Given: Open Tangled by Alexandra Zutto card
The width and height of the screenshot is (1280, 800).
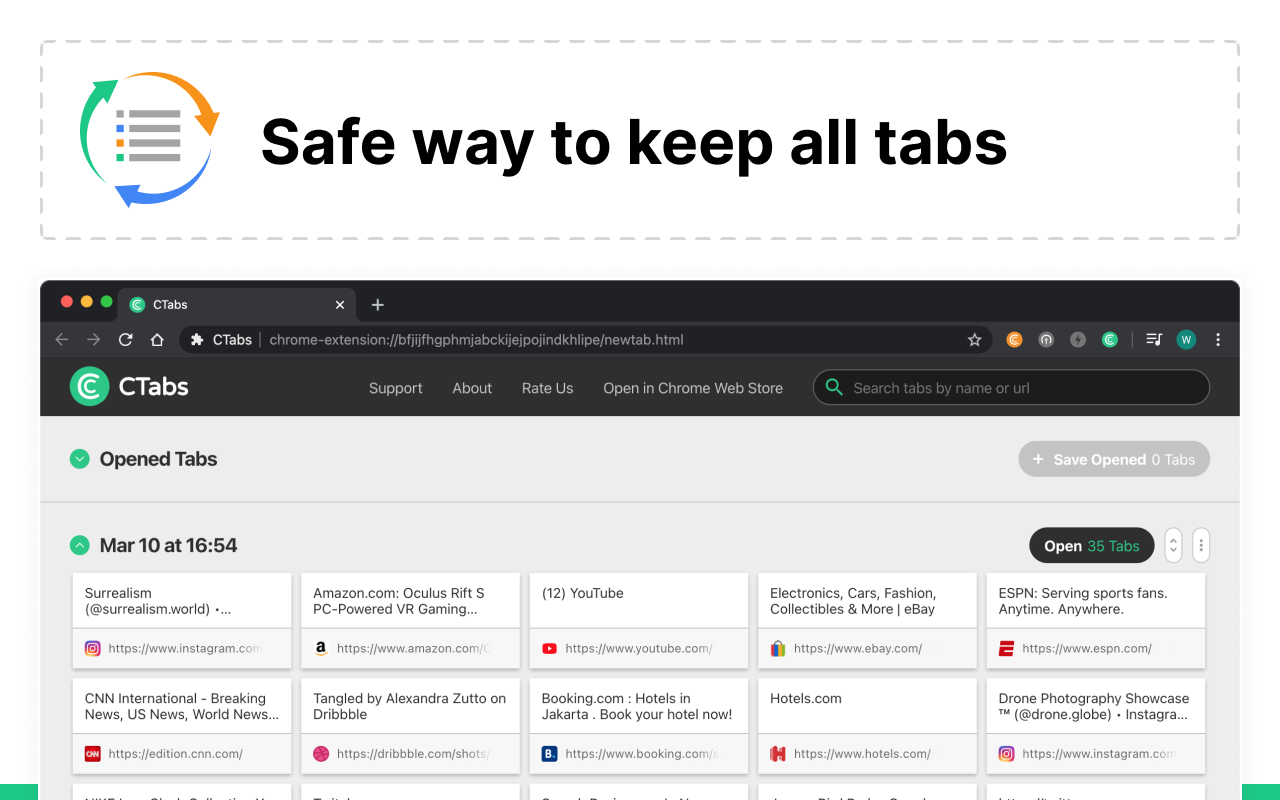Looking at the screenshot, I should click(x=410, y=726).
